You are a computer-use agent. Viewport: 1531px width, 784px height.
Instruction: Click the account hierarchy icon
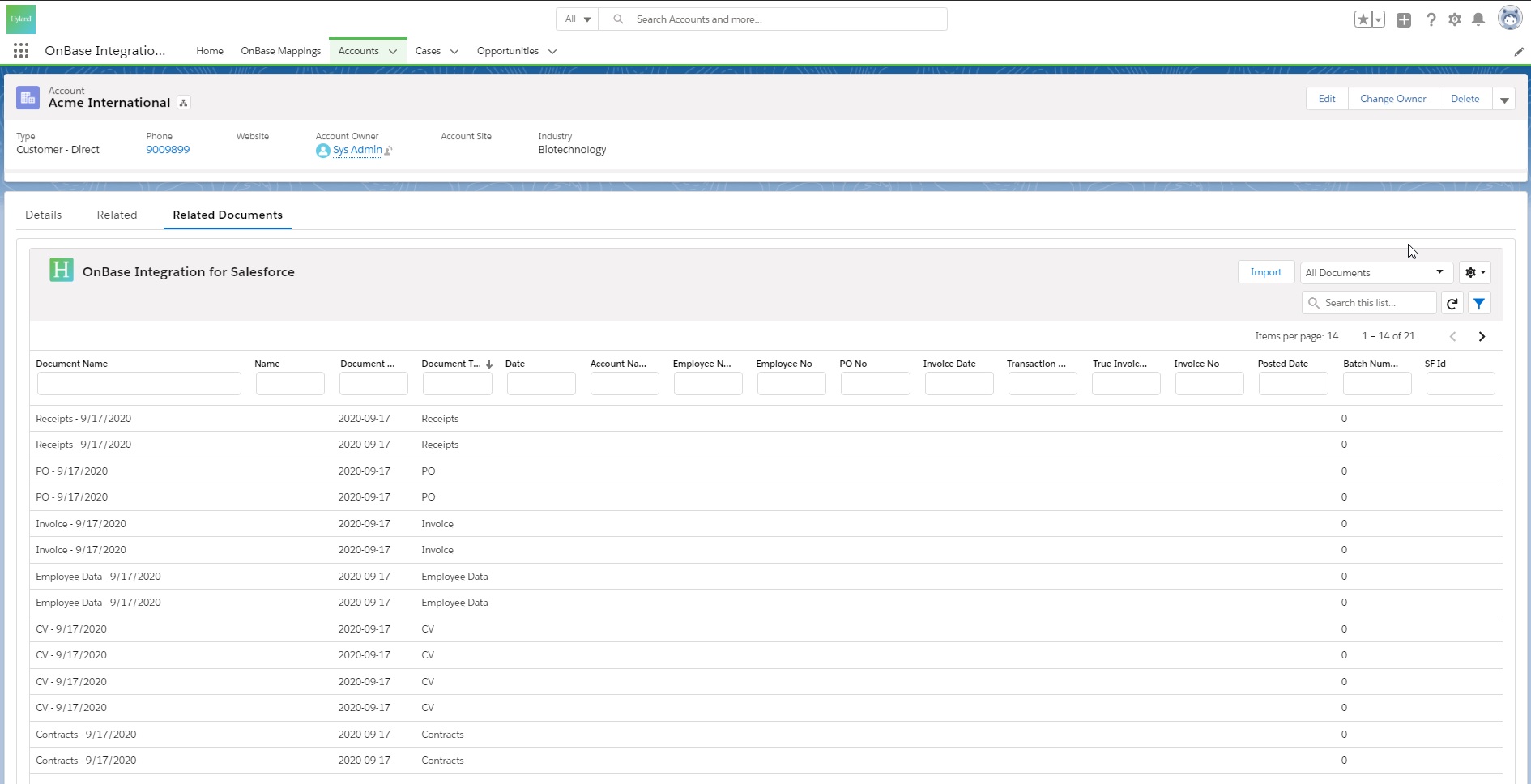pos(184,103)
